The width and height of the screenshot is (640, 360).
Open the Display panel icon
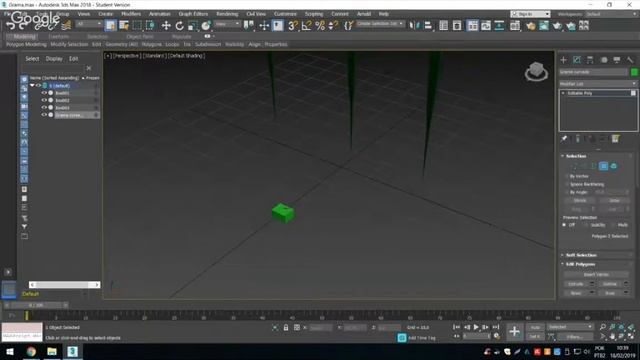617,60
